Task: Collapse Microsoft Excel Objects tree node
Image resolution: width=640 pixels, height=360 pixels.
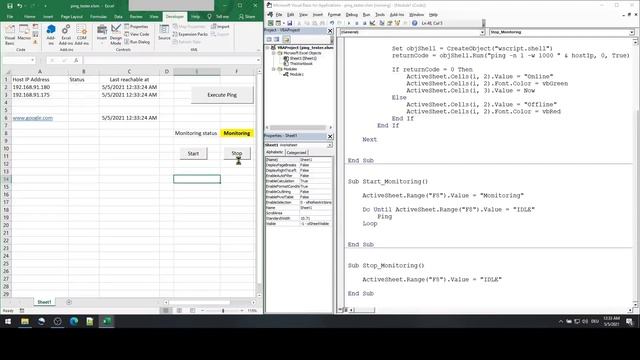Action: [x=274, y=53]
